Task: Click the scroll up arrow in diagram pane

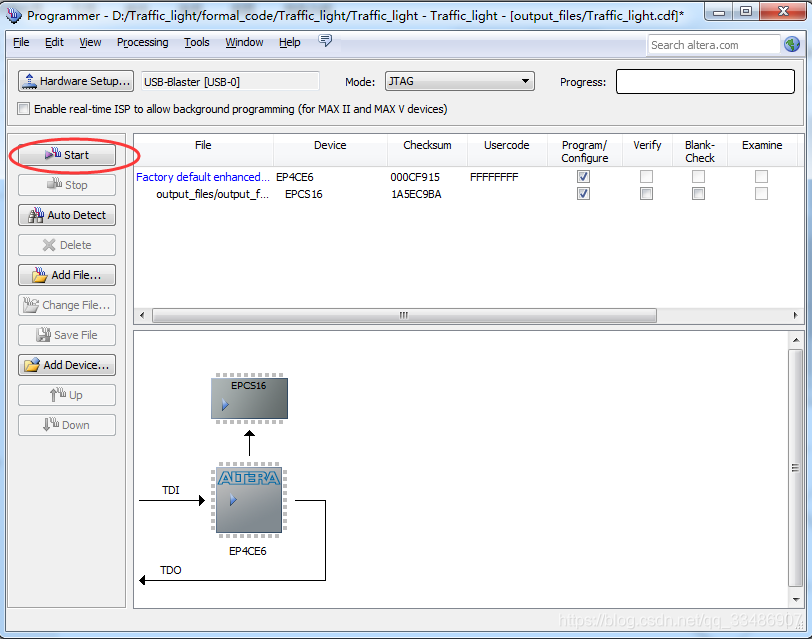Action: point(796,340)
